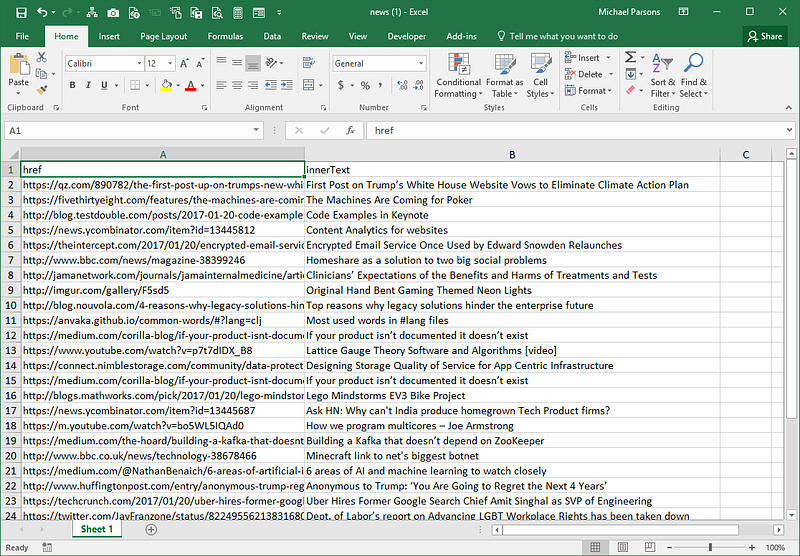
Task: Expand the General number format dropdown
Action: pyautogui.click(x=420, y=63)
